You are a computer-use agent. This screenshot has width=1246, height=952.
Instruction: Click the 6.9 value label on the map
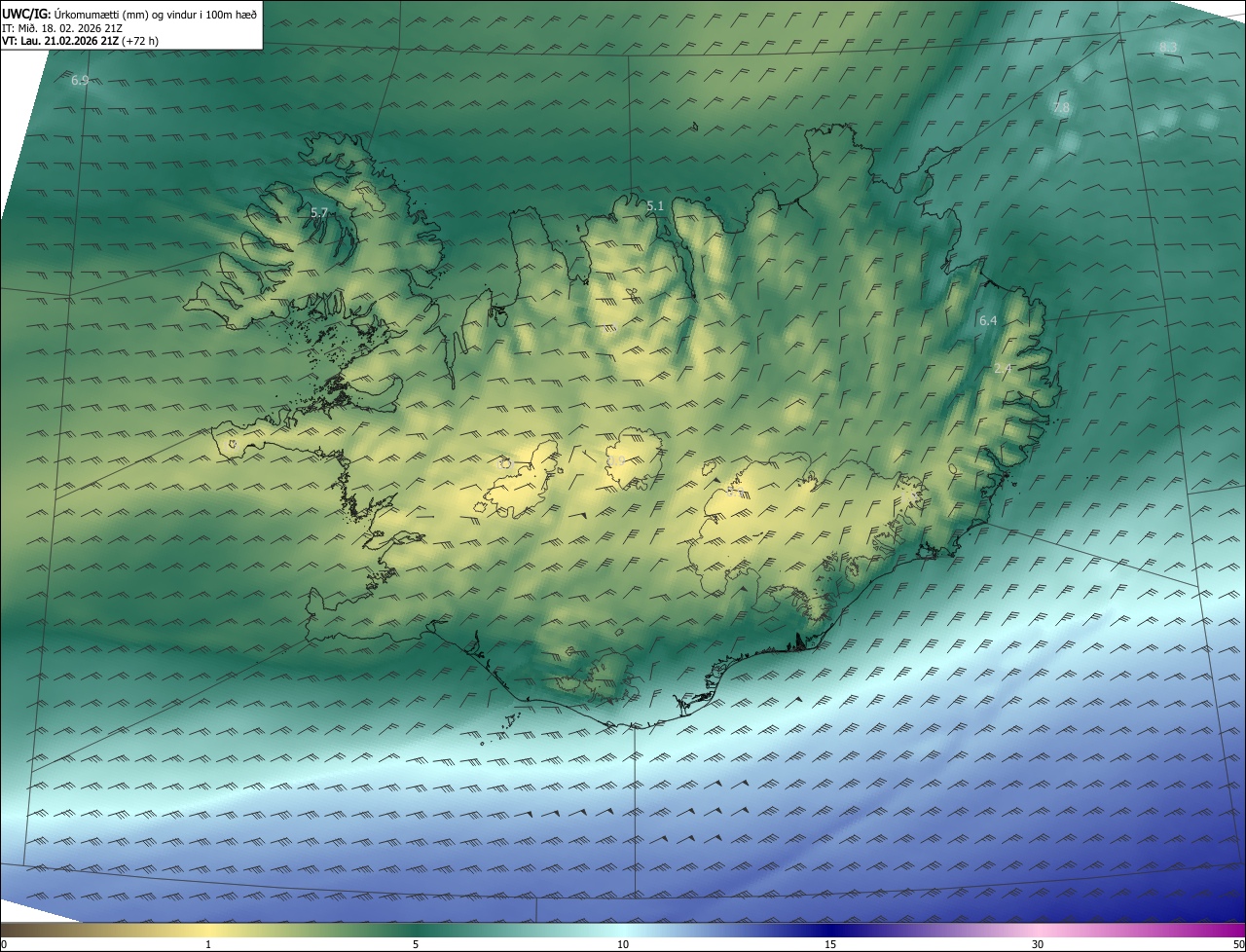pos(80,80)
